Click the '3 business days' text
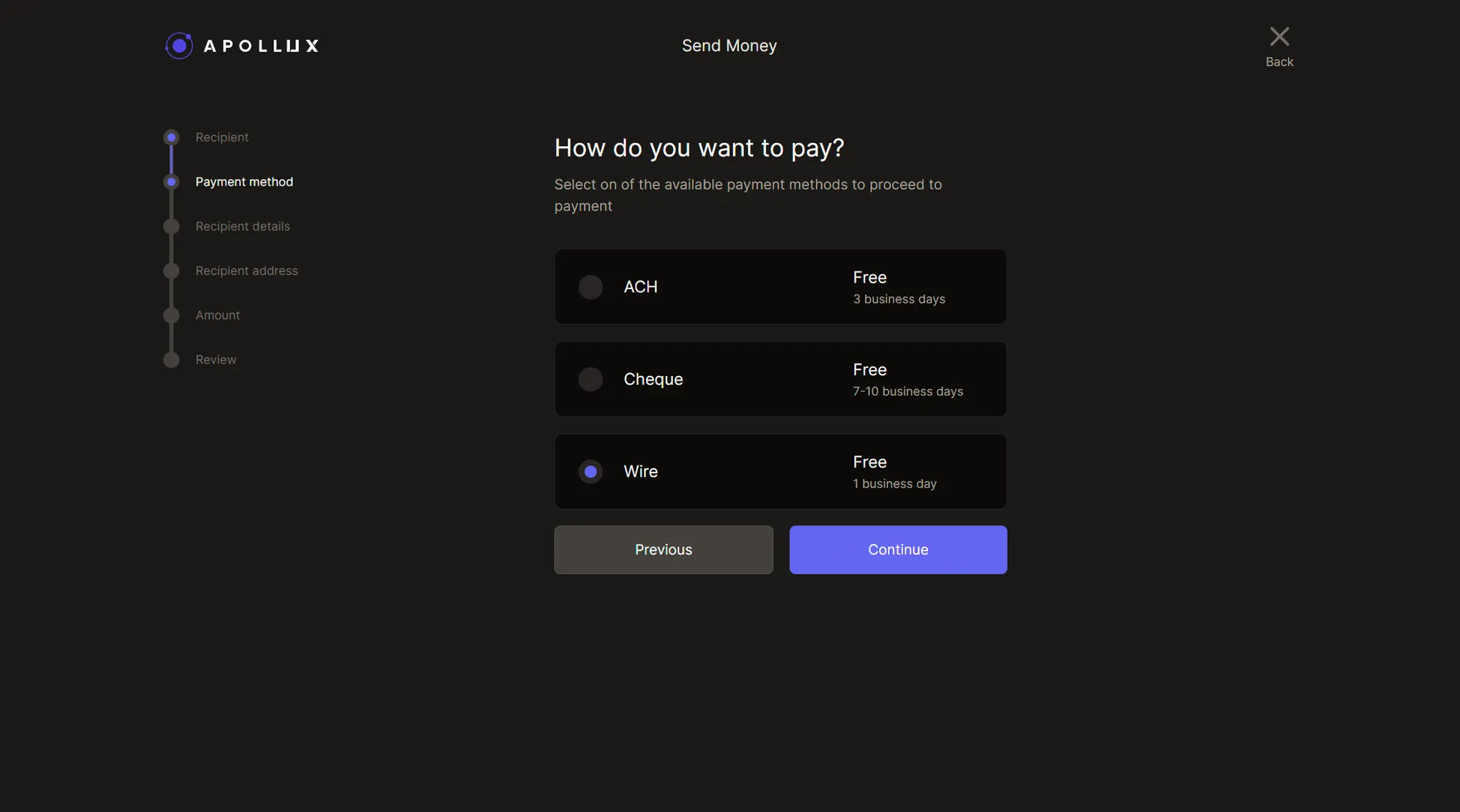The width and height of the screenshot is (1460, 812). [x=899, y=299]
